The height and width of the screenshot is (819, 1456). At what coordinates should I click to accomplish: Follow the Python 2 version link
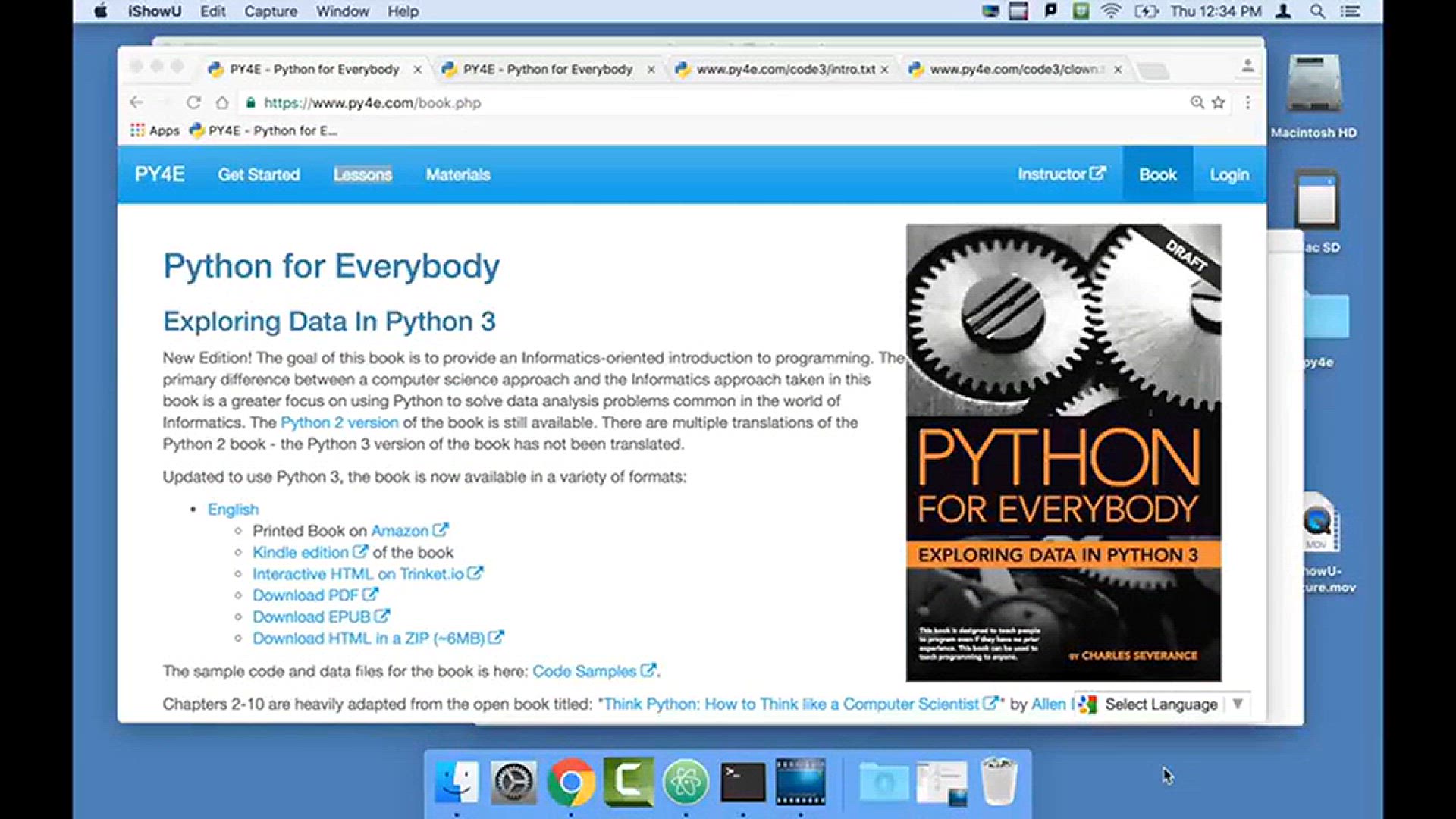click(x=339, y=422)
